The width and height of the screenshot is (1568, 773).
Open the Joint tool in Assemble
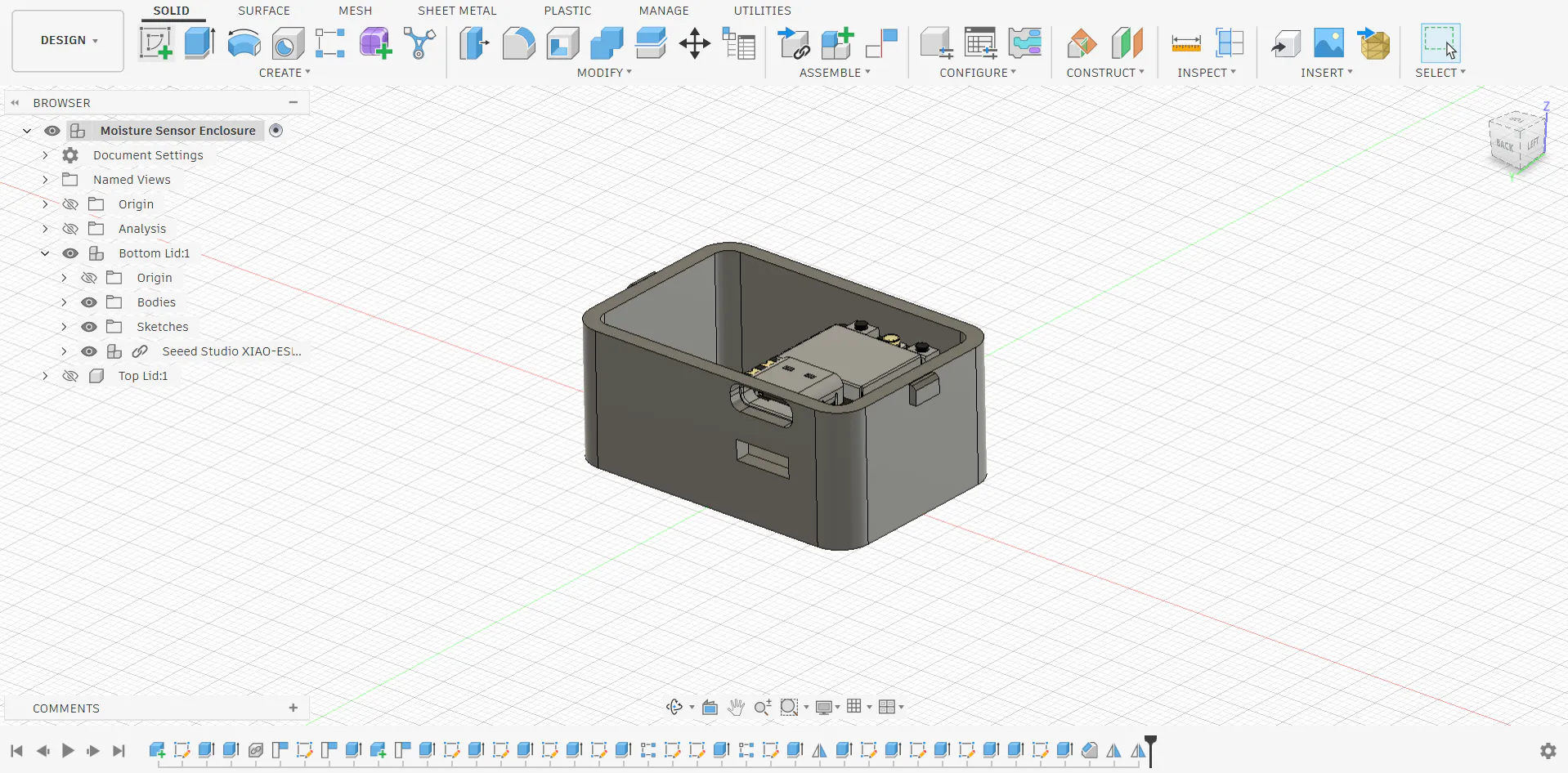coord(881,43)
